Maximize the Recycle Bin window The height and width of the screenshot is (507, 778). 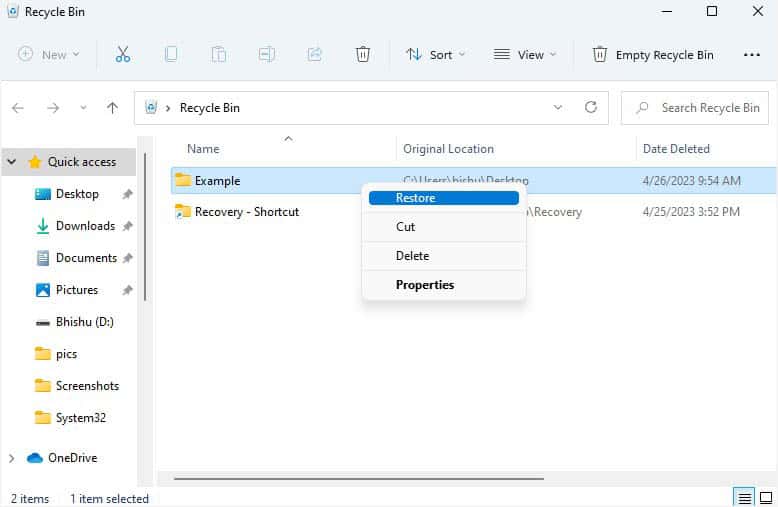tap(712, 11)
